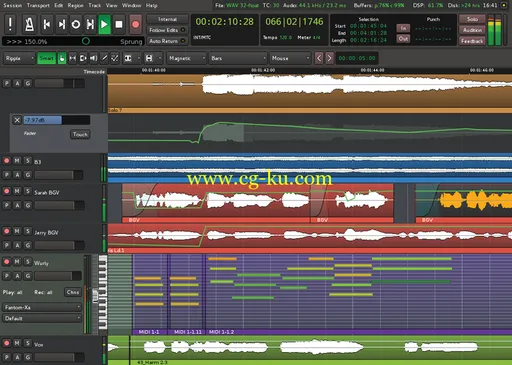
Task: Close the Fader automation lane with X
Action: click(x=17, y=120)
